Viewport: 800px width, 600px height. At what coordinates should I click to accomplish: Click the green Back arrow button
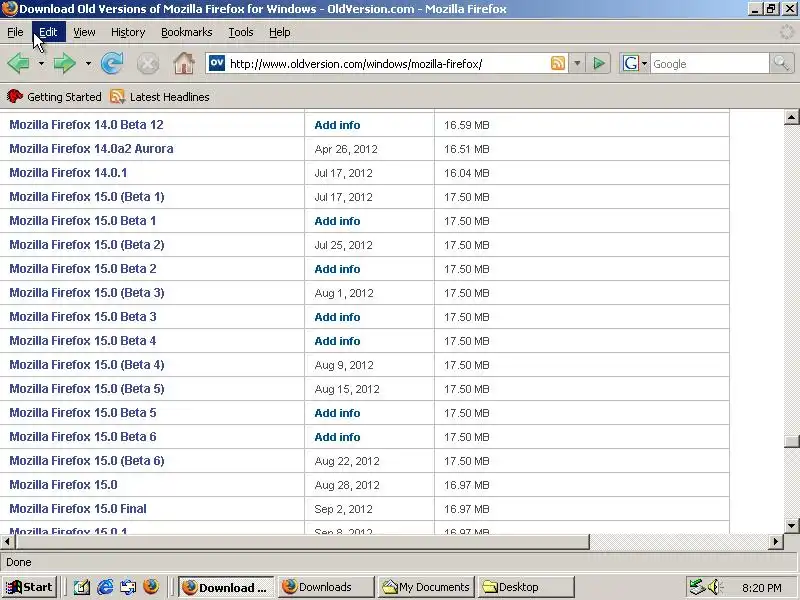18,64
